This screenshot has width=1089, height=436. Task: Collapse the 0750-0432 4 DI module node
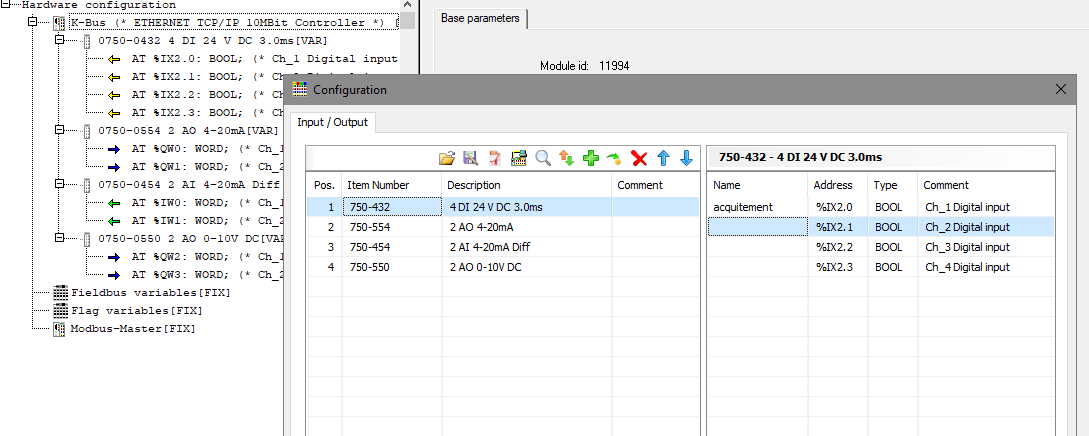(59, 40)
